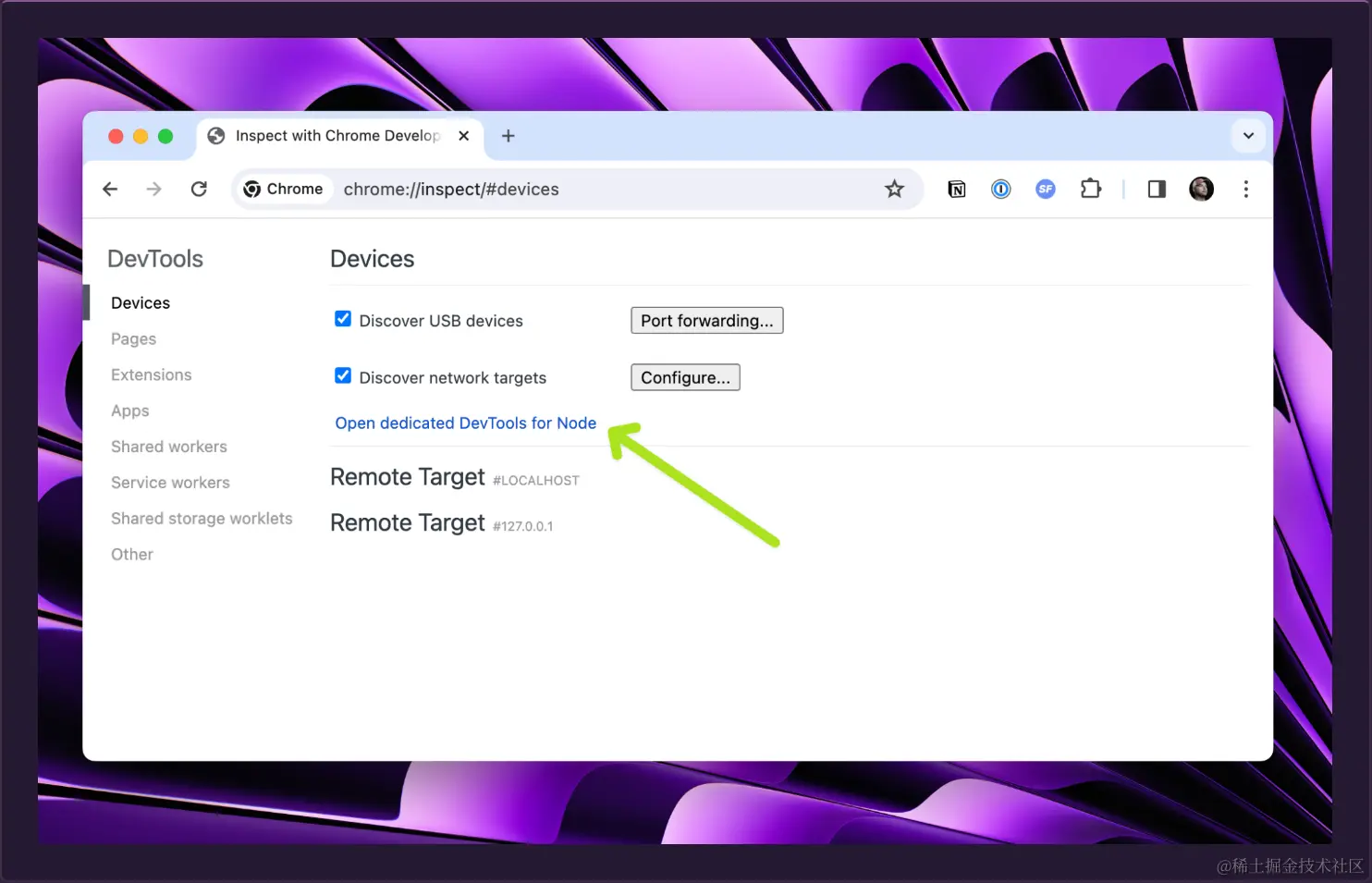The height and width of the screenshot is (883, 1372).
Task: Expand the tab search dropdown arrow
Action: coord(1248,136)
